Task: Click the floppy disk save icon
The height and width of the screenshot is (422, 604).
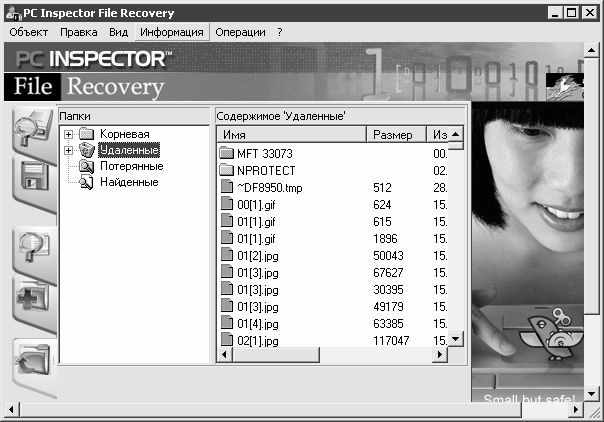Action: pos(31,180)
